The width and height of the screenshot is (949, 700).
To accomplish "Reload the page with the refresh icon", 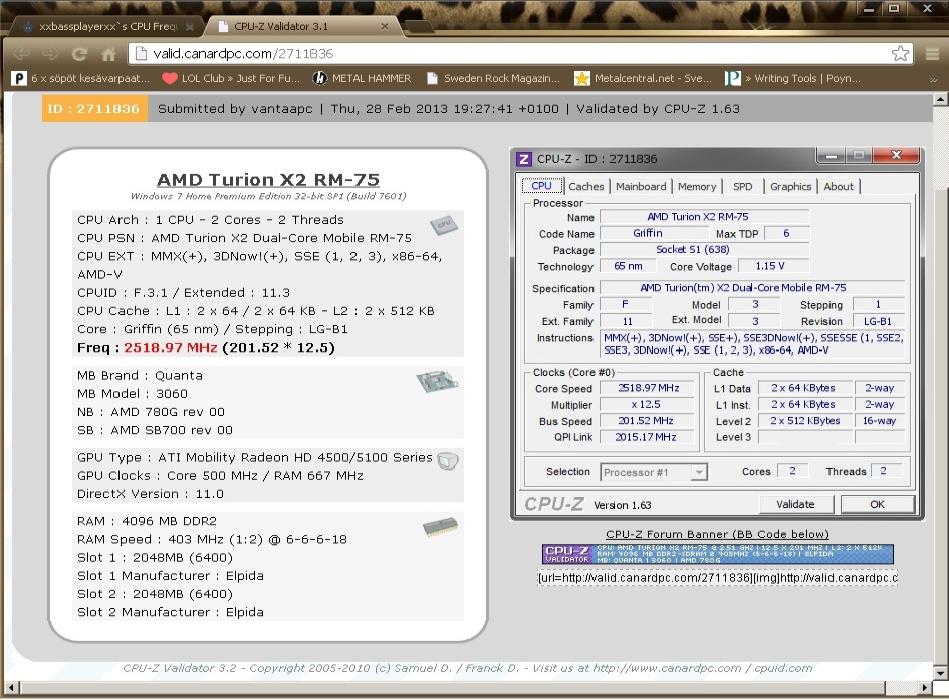I will pos(79,54).
